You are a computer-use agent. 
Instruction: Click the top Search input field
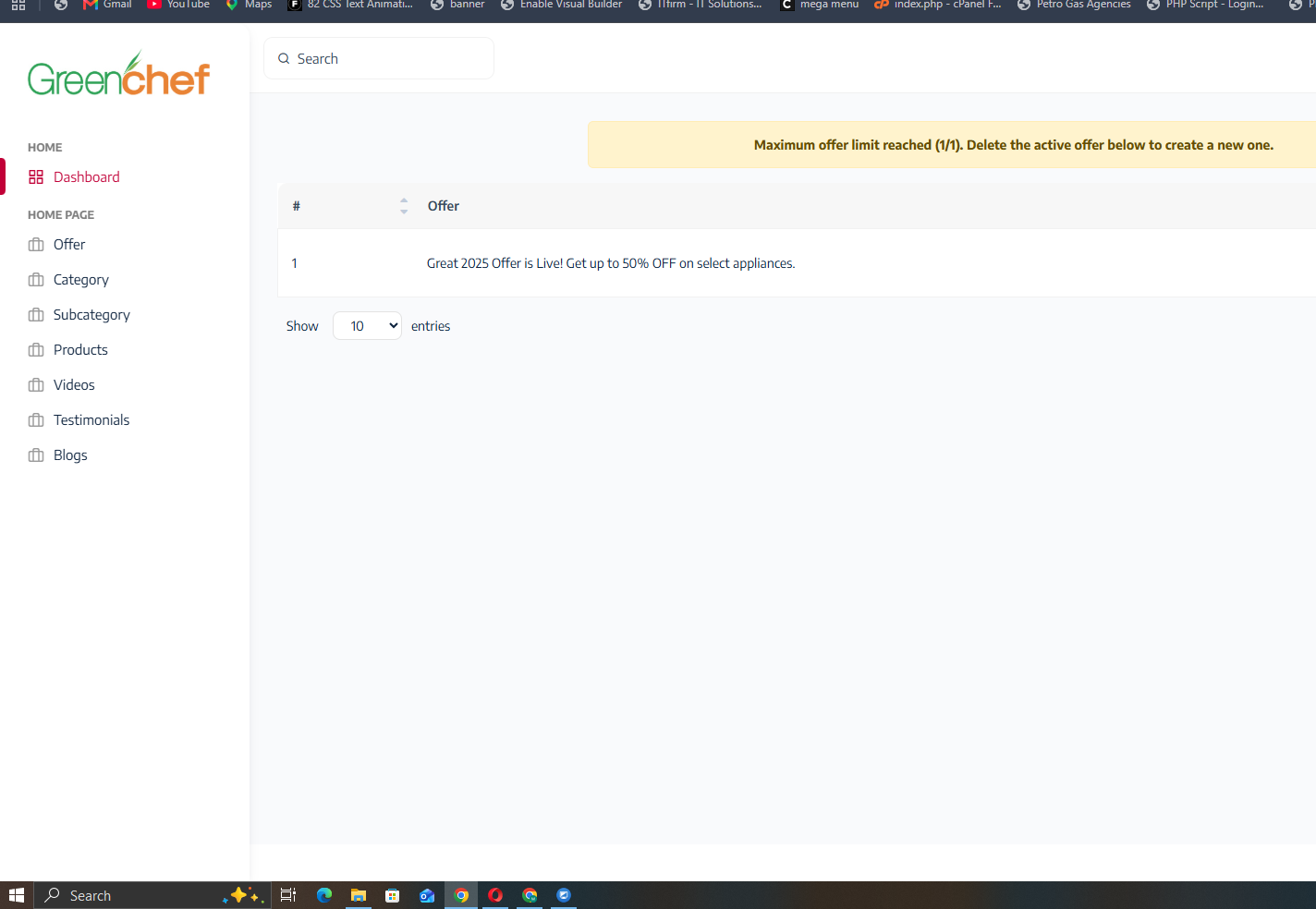click(379, 59)
